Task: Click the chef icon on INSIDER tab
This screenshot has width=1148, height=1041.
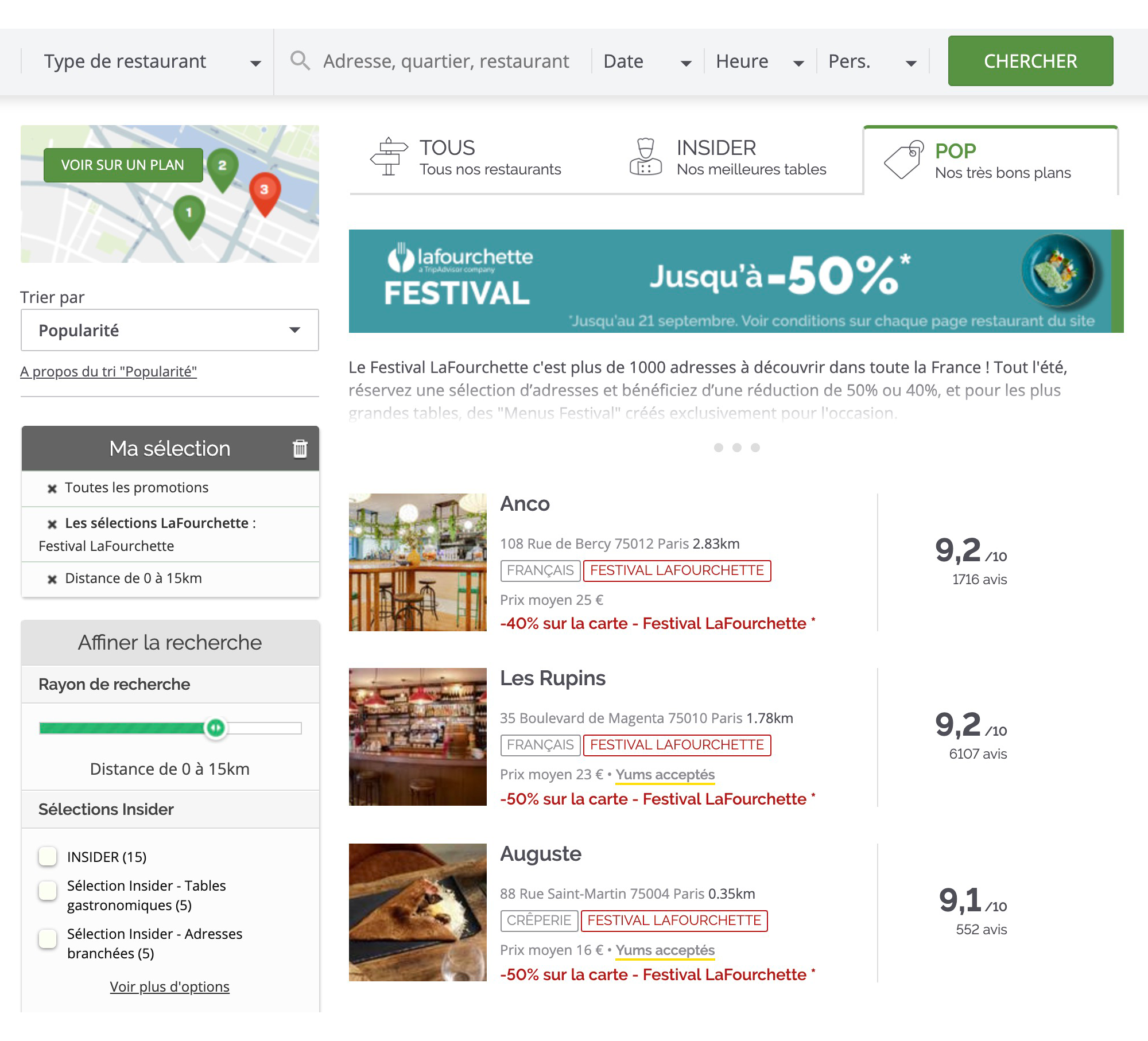Action: [646, 156]
